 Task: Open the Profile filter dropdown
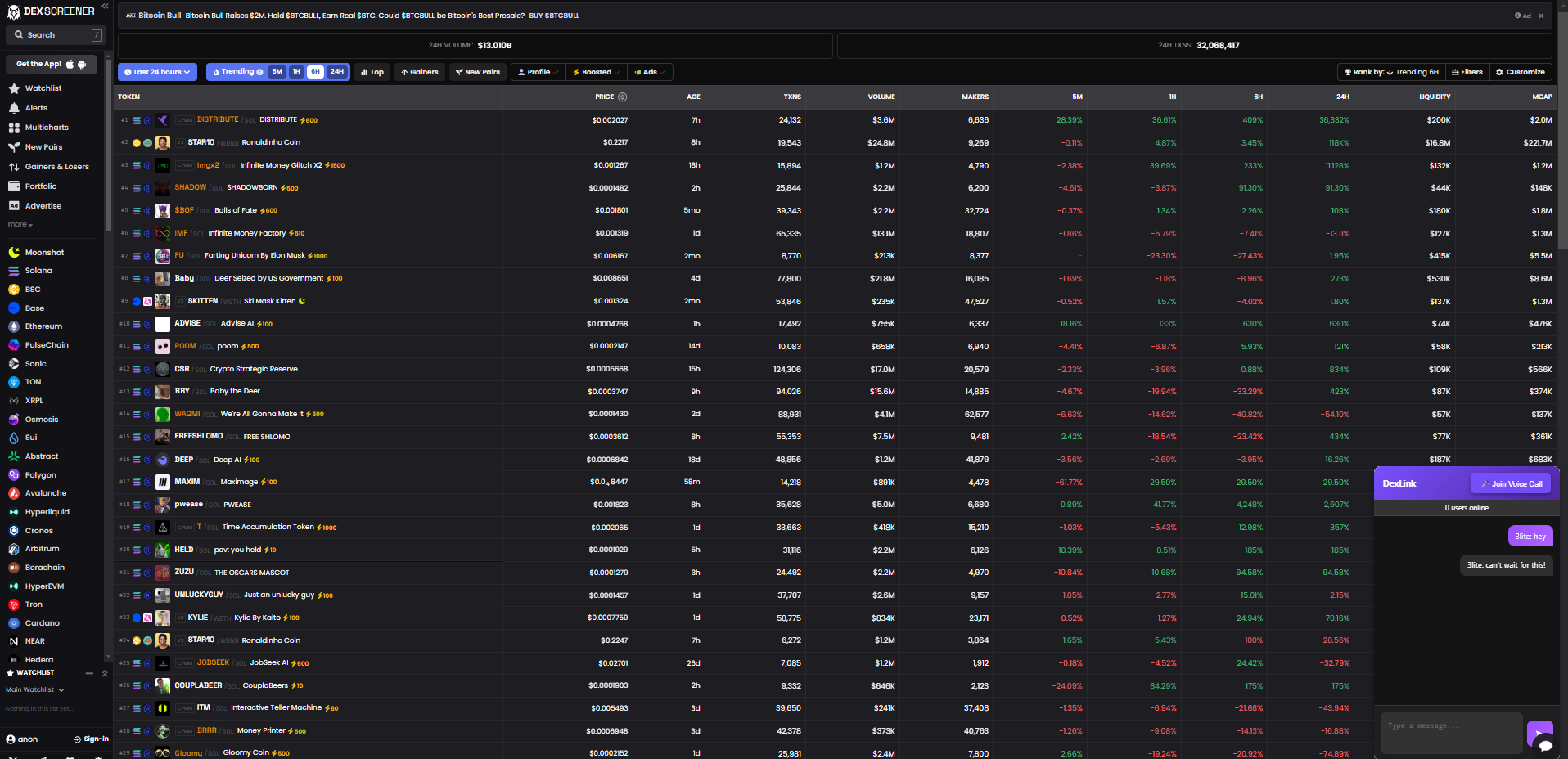(538, 72)
